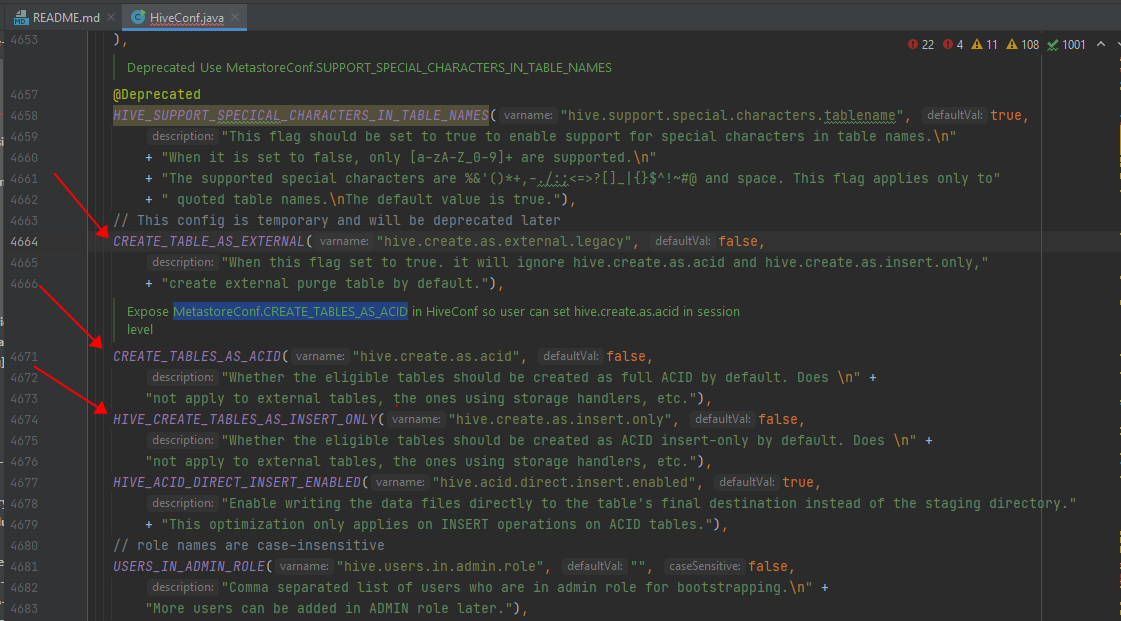Click the yellow warning icon showing 11
Image resolution: width=1121 pixels, height=621 pixels.
click(x=977, y=45)
